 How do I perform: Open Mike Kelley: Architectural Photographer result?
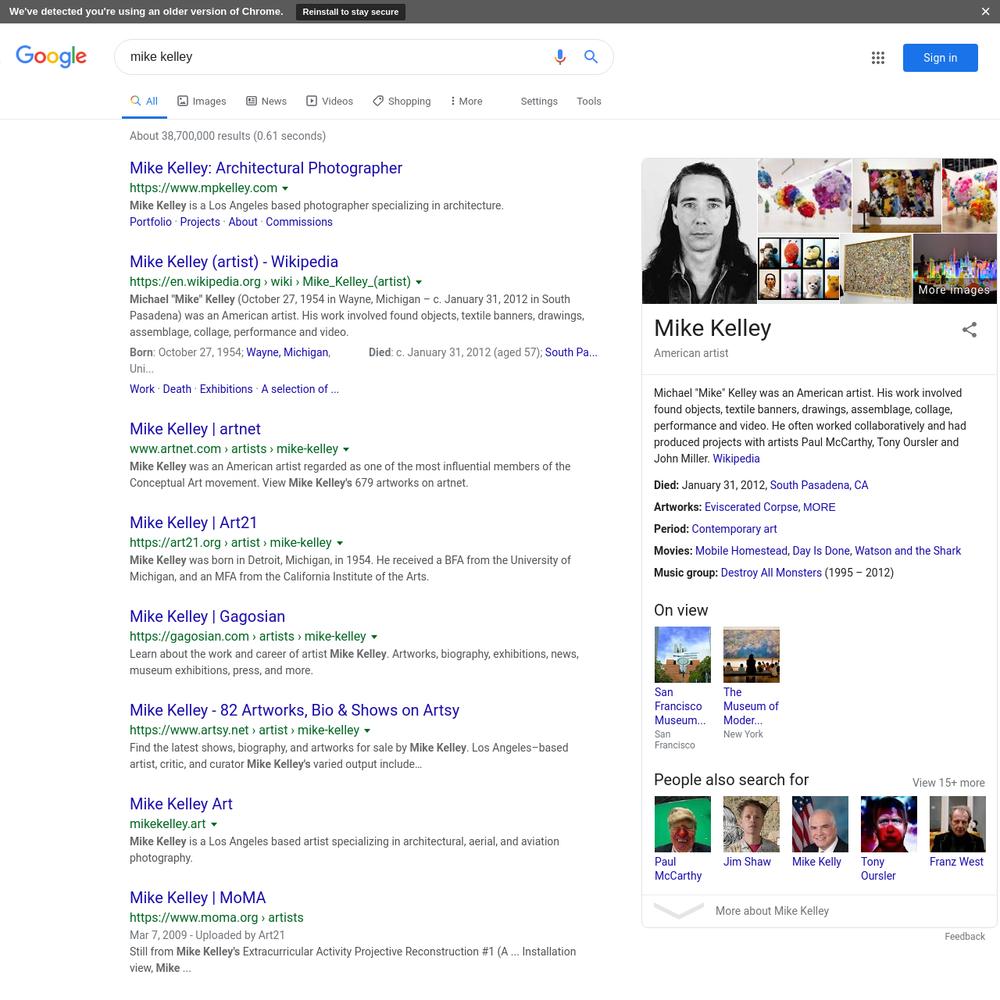click(265, 168)
